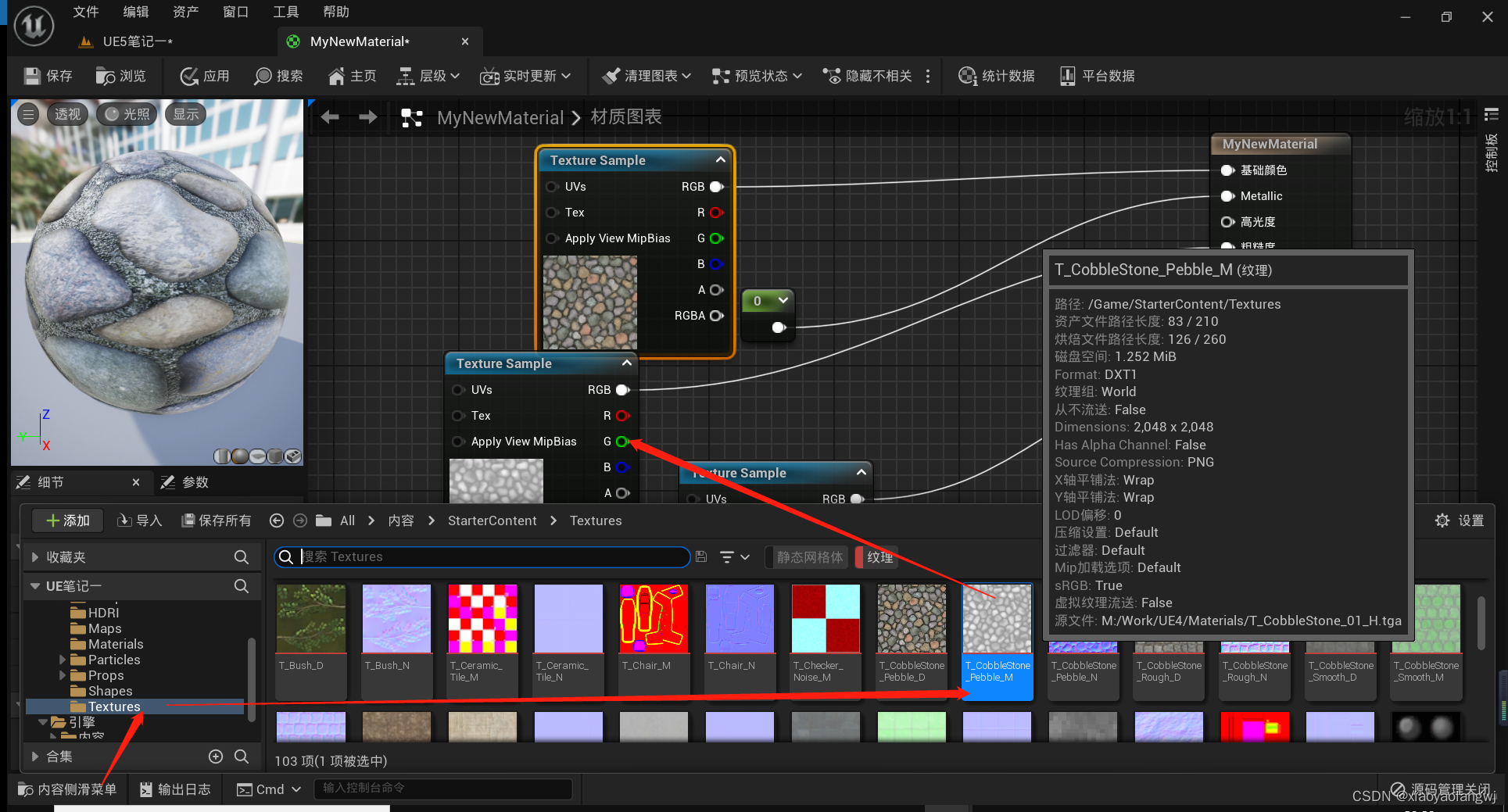This screenshot has height=812, width=1508.
Task: Click the 基础颜色 base color input pin
Action: [x=1227, y=170]
